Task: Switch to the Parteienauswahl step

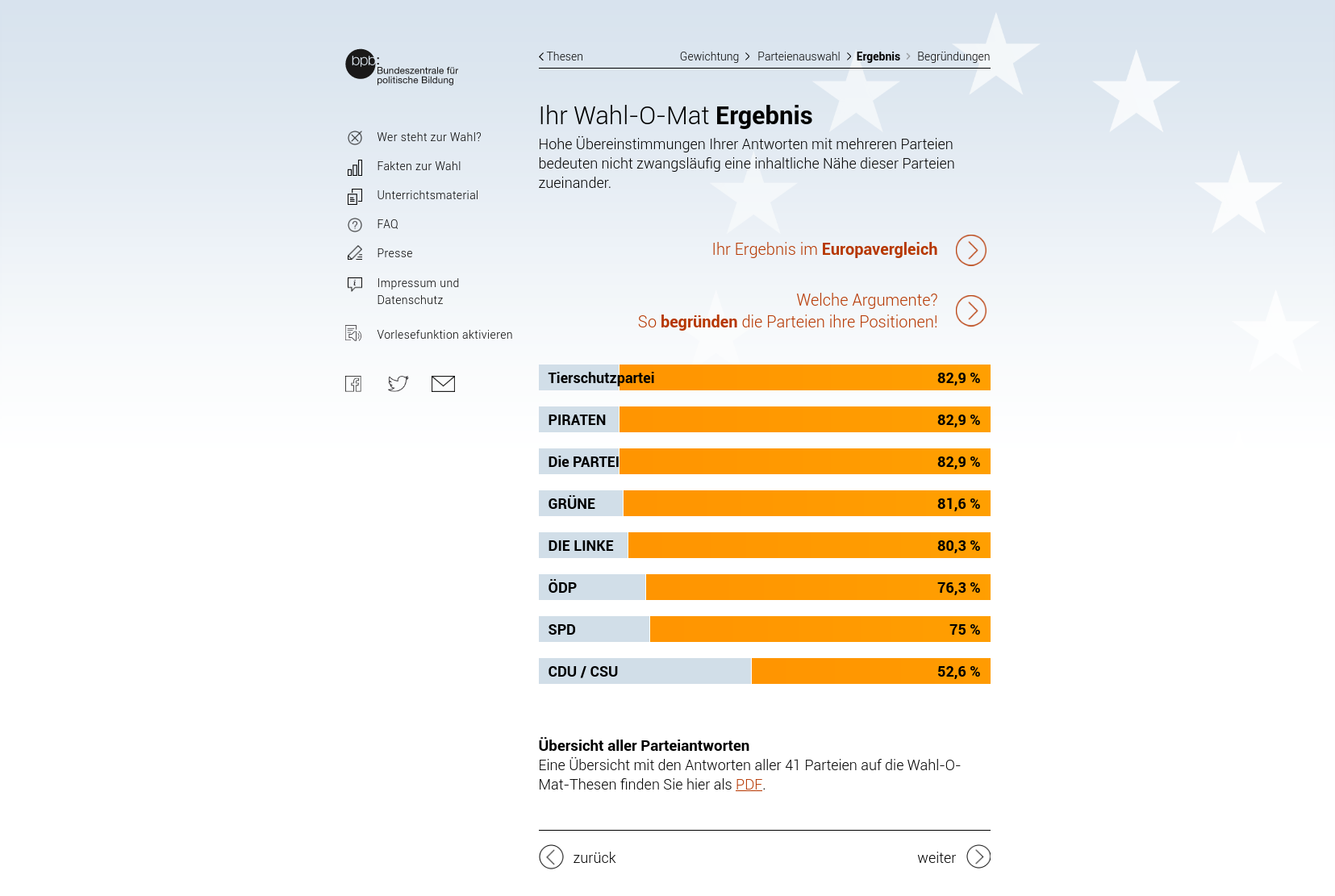Action: [x=799, y=56]
